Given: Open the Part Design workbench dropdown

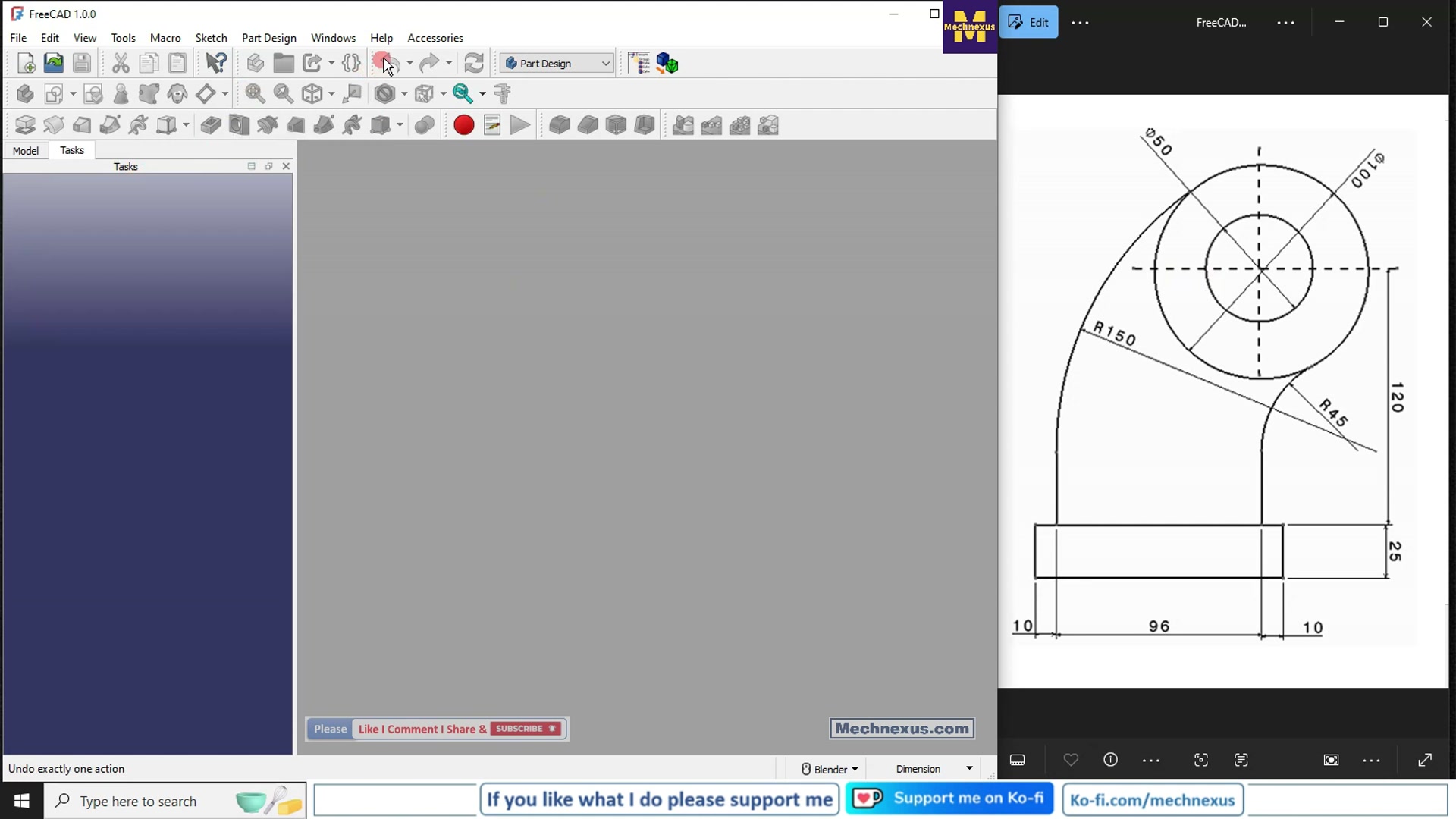Looking at the screenshot, I should [x=557, y=64].
